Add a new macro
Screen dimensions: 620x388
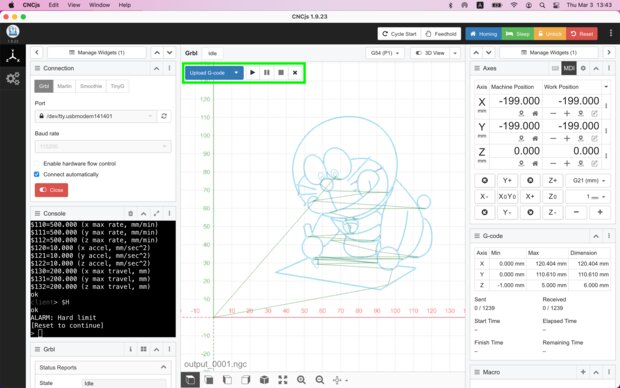pyautogui.click(x=583, y=372)
